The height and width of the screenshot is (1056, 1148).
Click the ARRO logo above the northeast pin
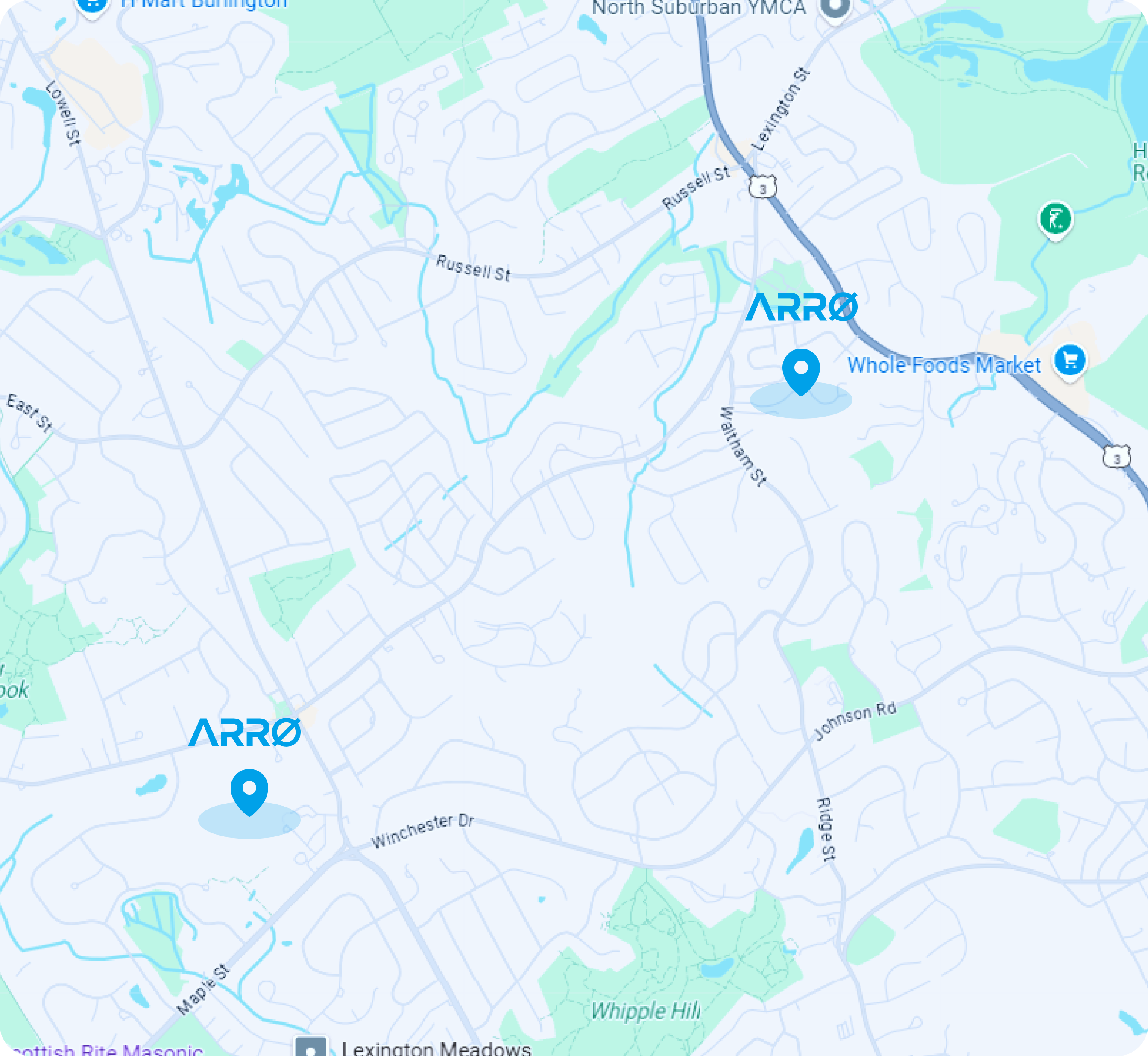tap(801, 307)
